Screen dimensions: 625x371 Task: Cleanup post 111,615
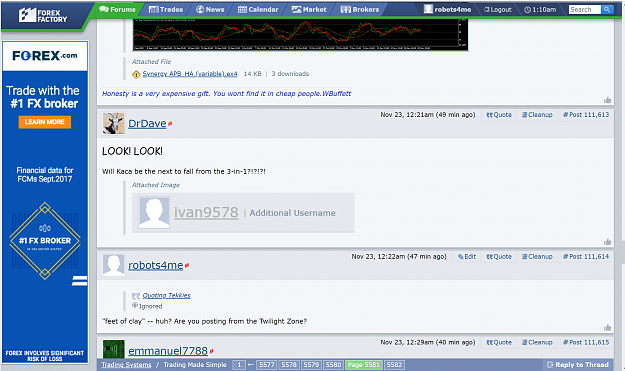[537, 342]
